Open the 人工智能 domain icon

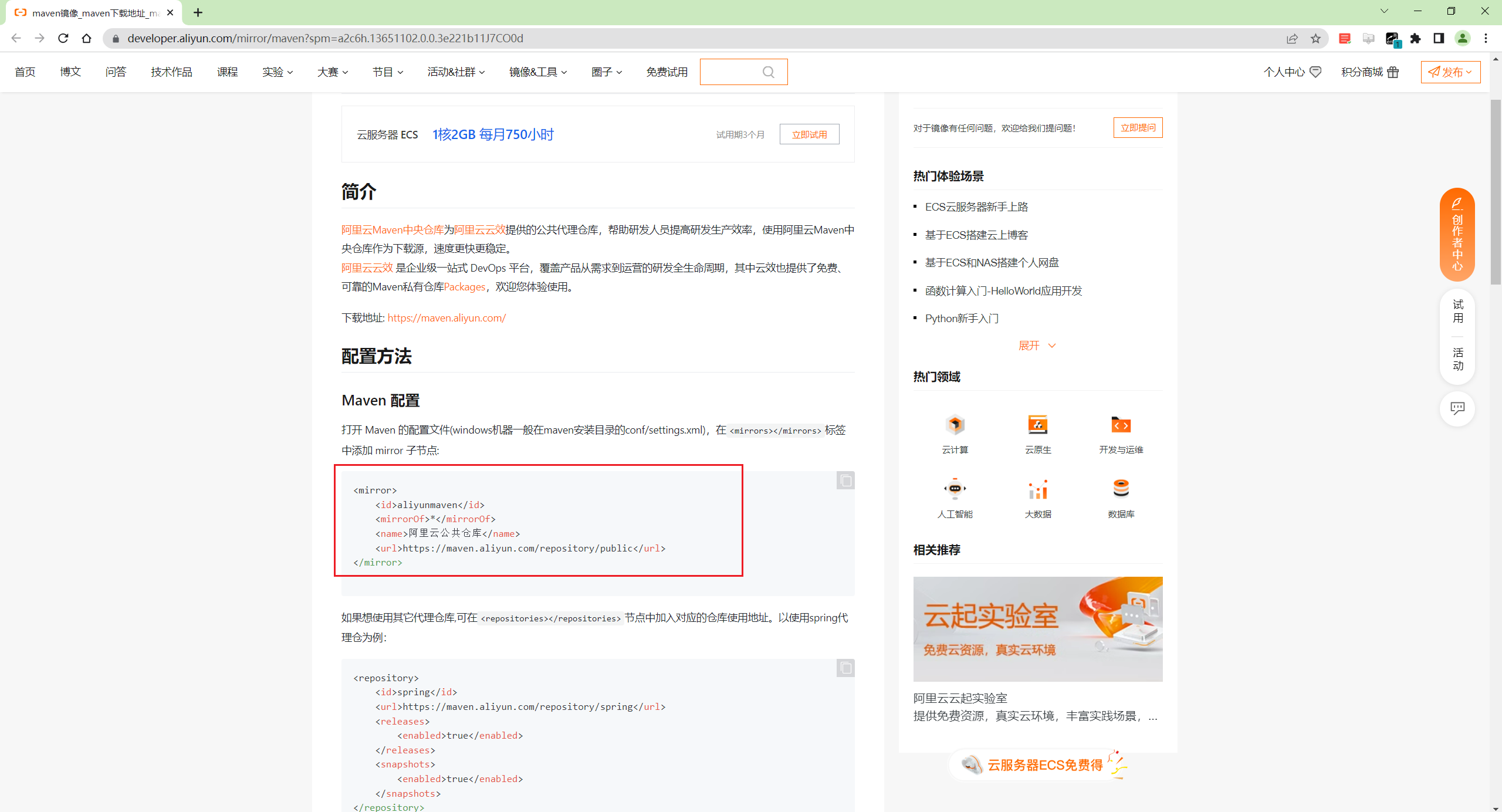point(955,489)
